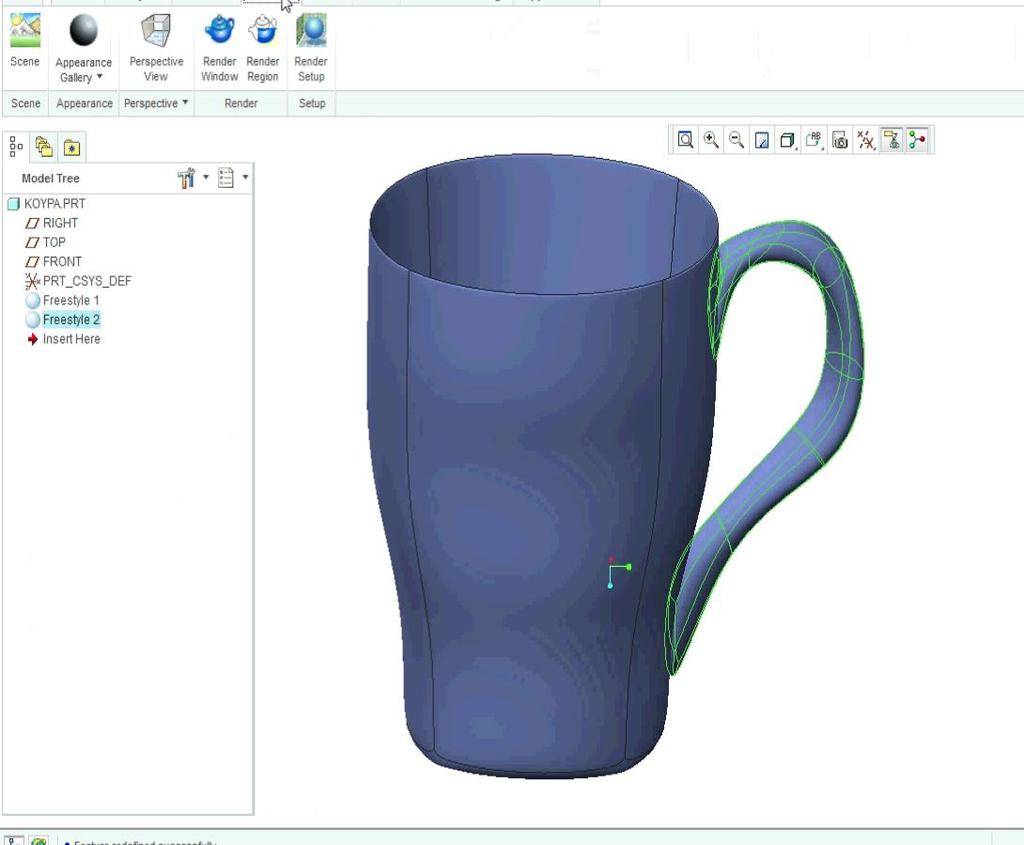1024x845 pixels.
Task: Open the Display Style cube dropdown
Action: [x=788, y=140]
